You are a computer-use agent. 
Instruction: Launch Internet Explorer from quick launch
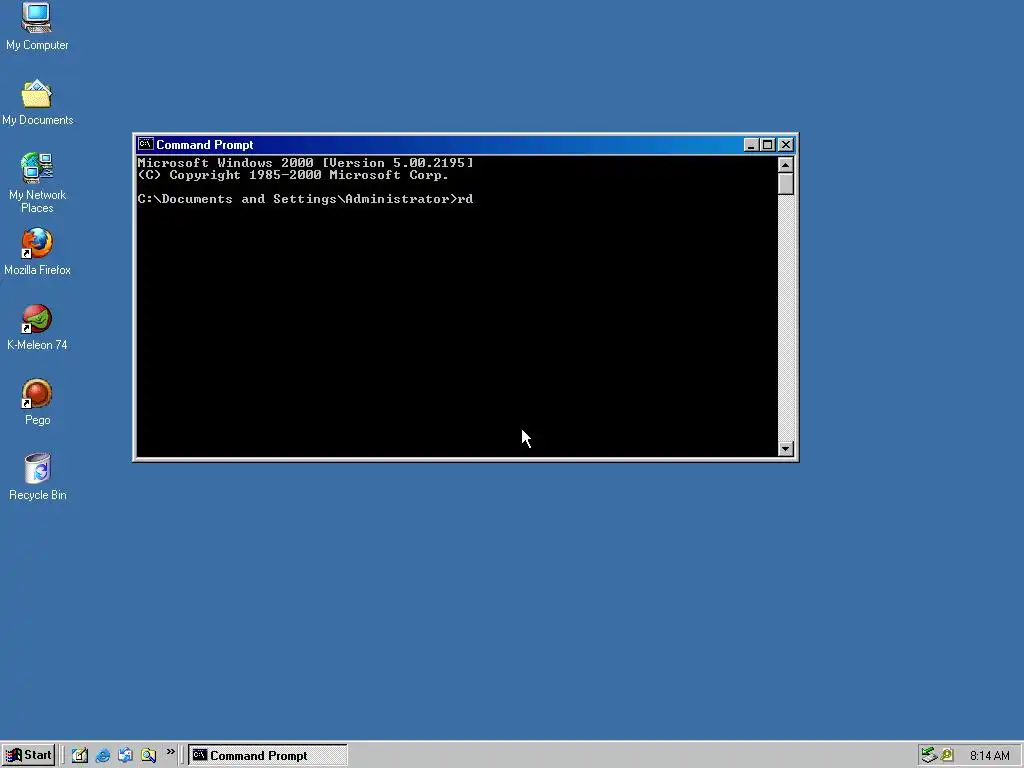point(103,756)
